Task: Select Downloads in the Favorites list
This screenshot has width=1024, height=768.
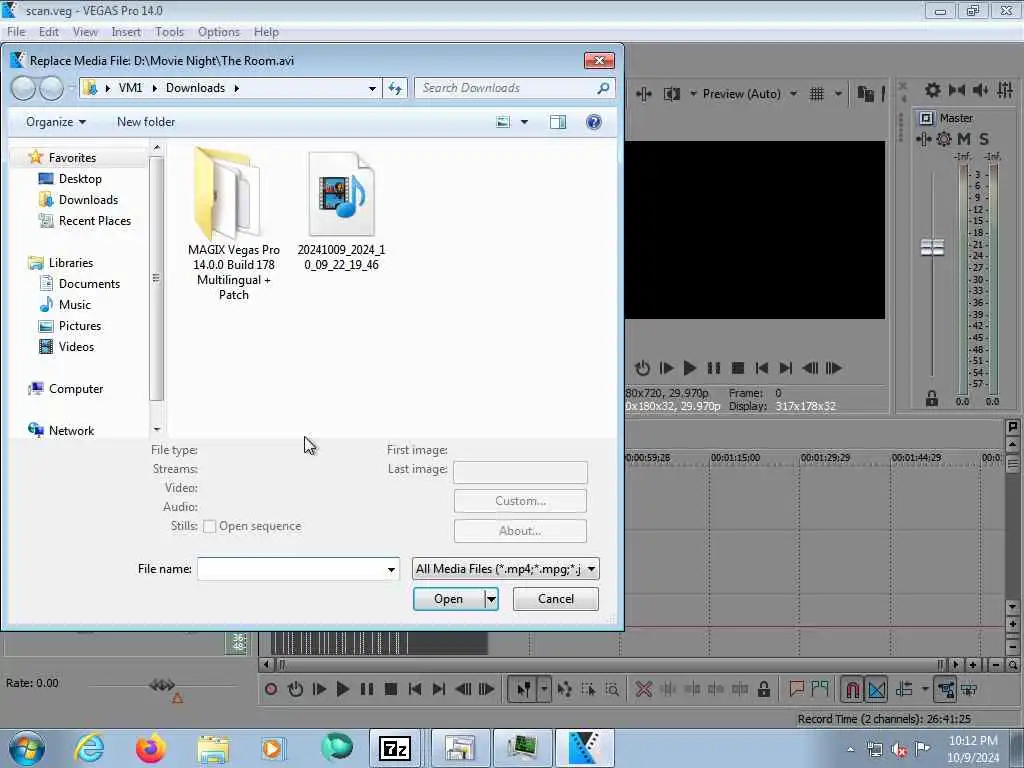Action: (88, 200)
